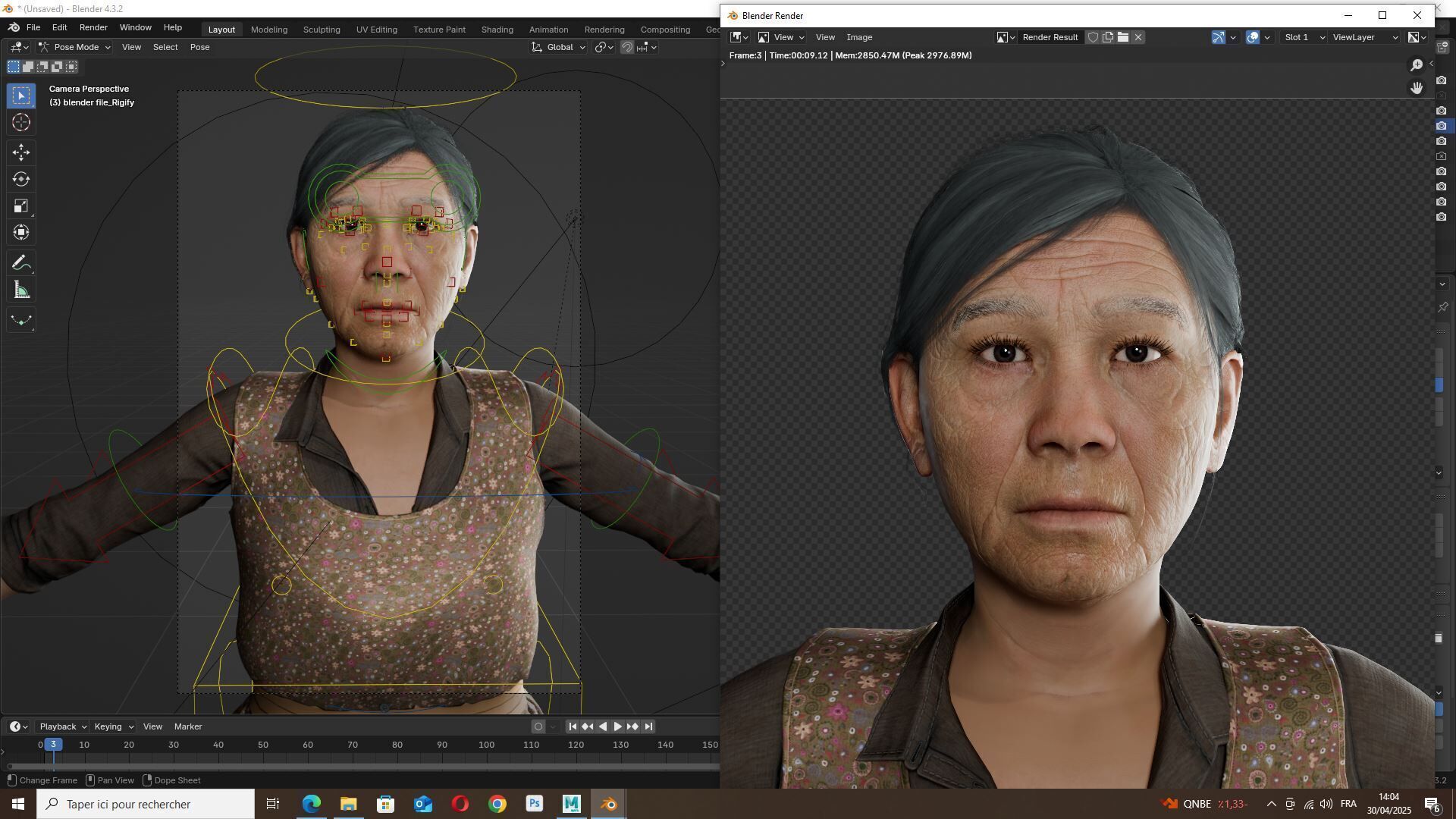1456x819 pixels.
Task: Pick the Annotate pencil tool
Action: click(21, 263)
